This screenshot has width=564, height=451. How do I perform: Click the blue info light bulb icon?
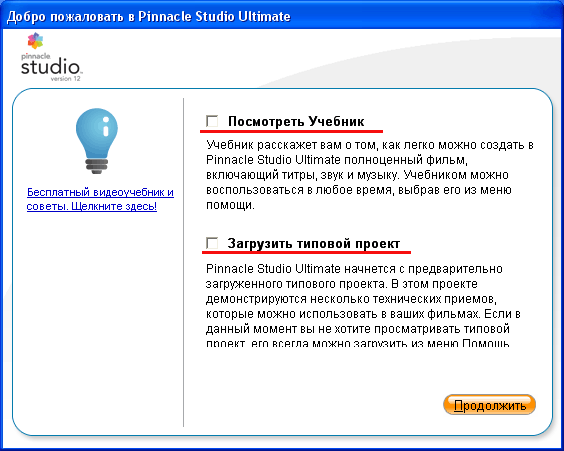97,141
